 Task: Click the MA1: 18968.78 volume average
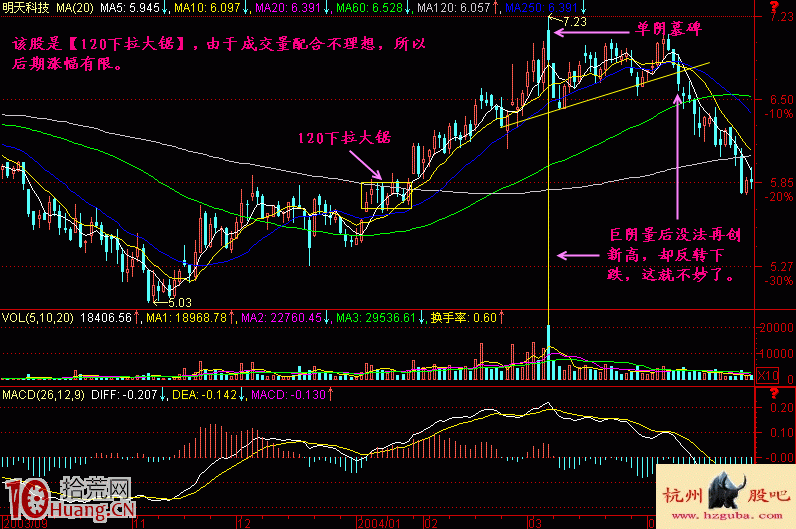click(x=186, y=318)
